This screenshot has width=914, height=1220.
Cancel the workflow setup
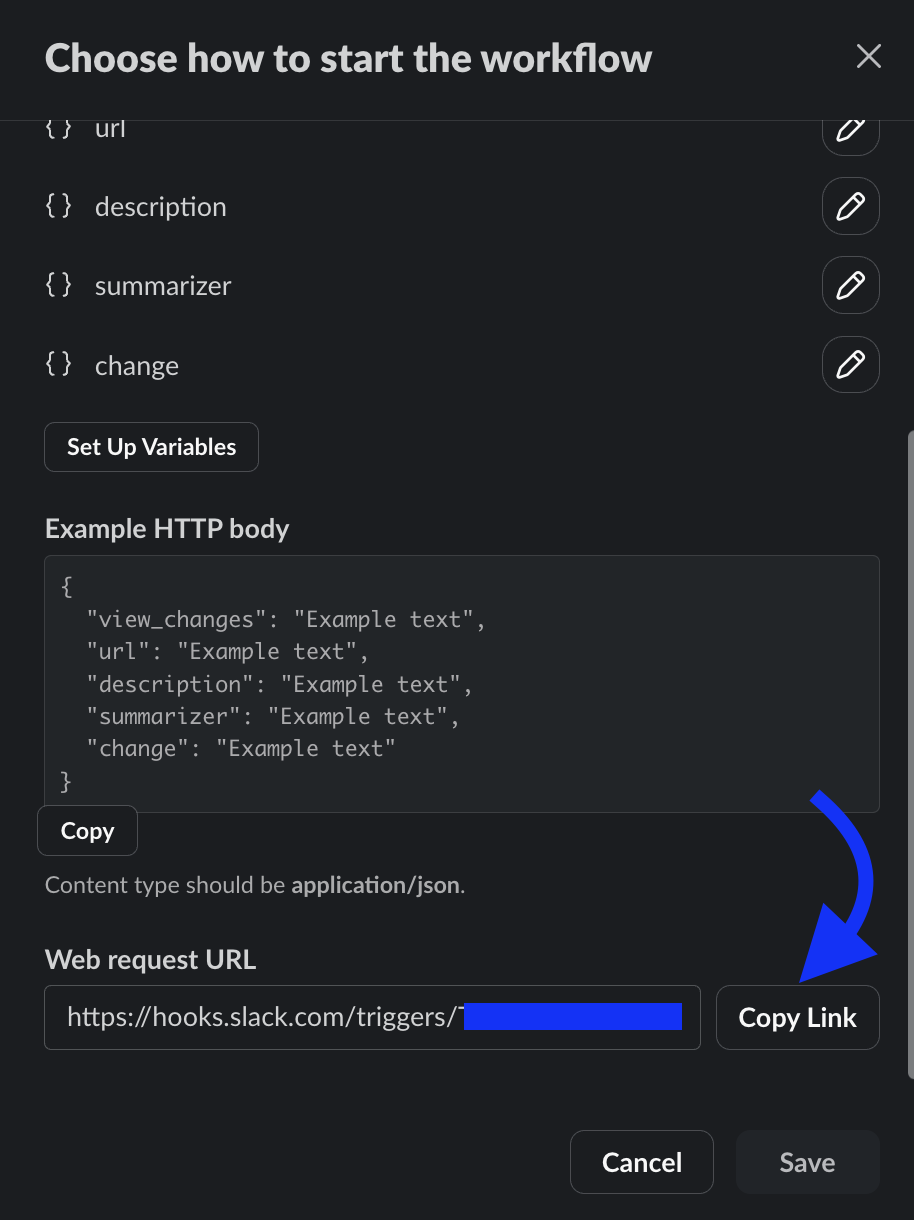(642, 1162)
